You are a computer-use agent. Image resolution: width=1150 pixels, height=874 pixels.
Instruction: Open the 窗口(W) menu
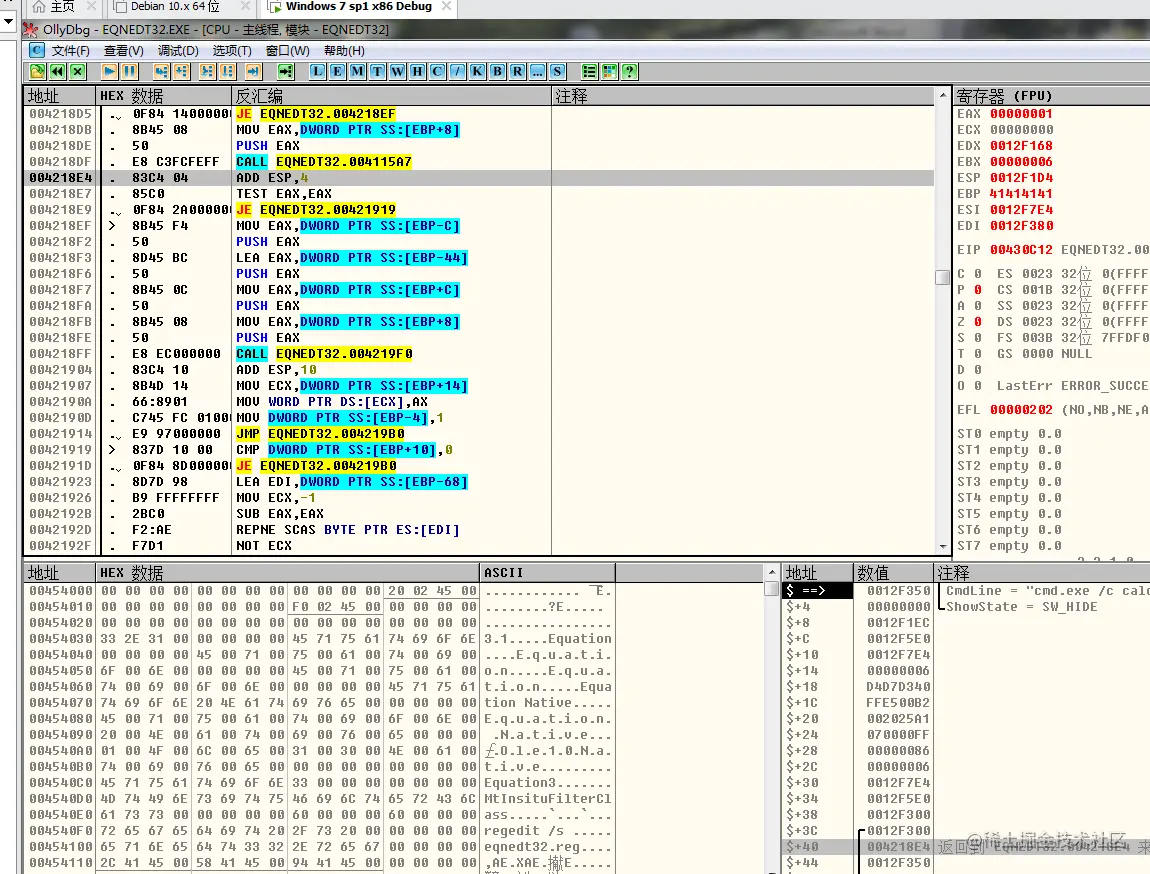pyautogui.click(x=288, y=51)
